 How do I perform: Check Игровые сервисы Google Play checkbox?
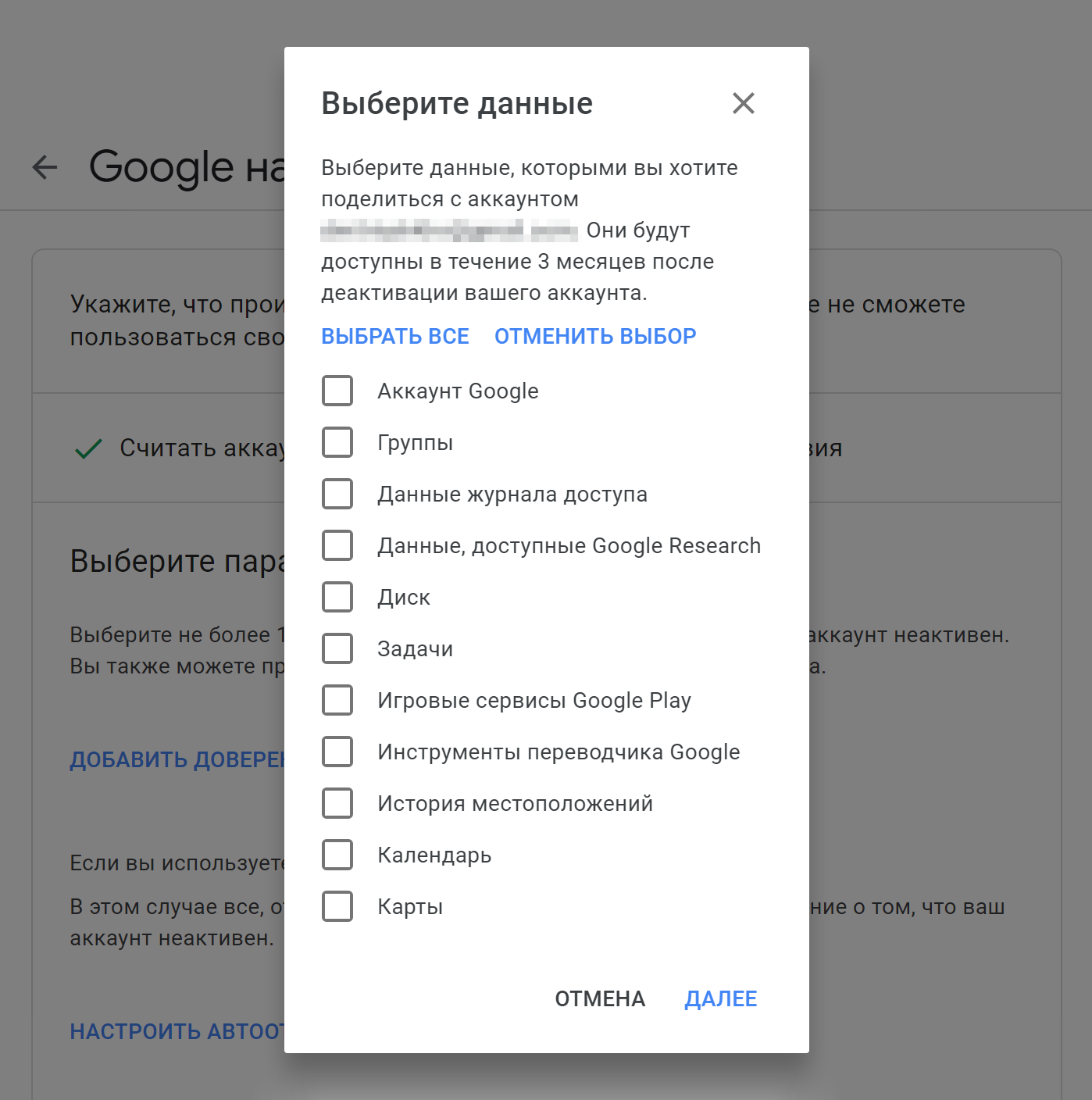tap(337, 700)
